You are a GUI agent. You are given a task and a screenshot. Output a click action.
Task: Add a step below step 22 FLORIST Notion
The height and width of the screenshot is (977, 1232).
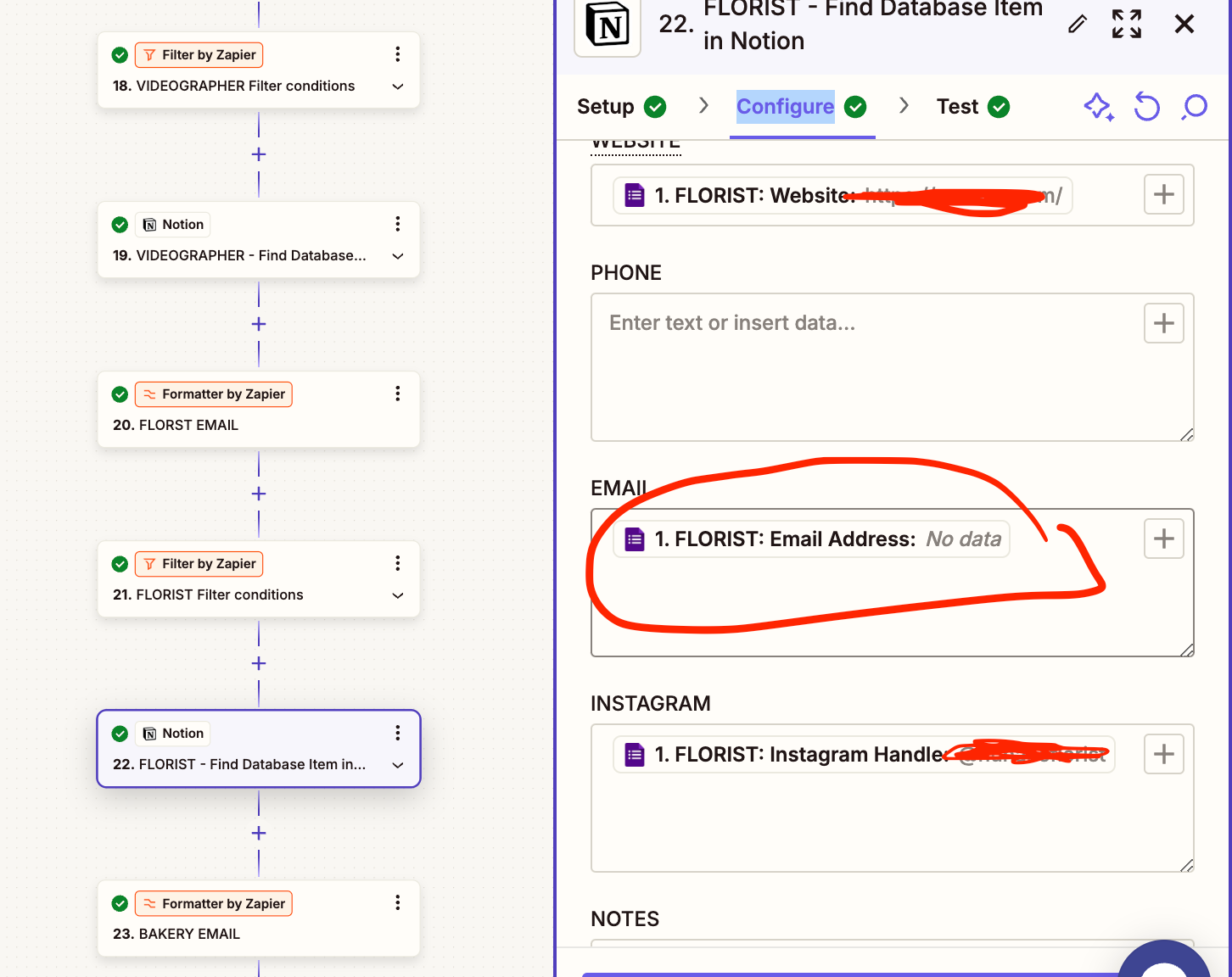pyautogui.click(x=259, y=833)
